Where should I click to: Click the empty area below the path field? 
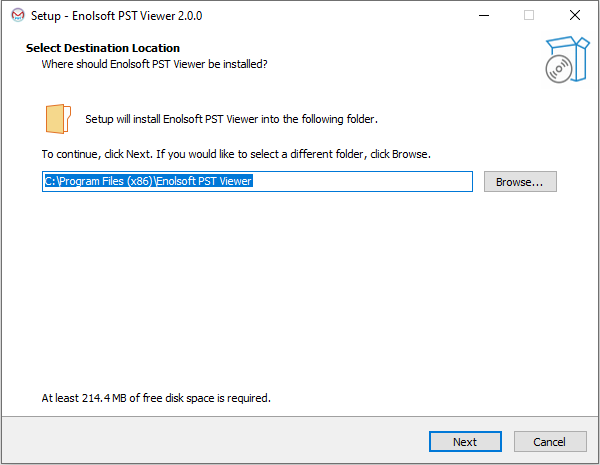pos(300,290)
